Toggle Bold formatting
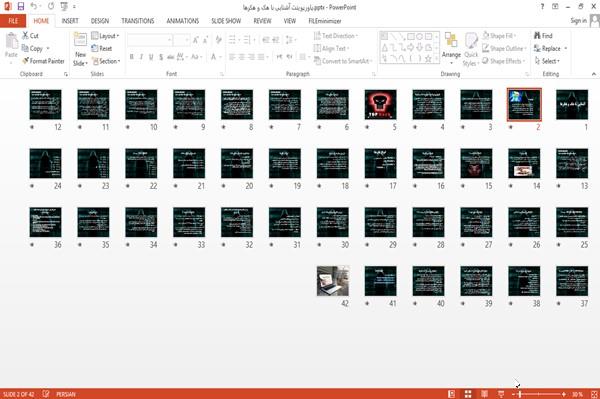The height and width of the screenshot is (399, 600). (x=132, y=57)
